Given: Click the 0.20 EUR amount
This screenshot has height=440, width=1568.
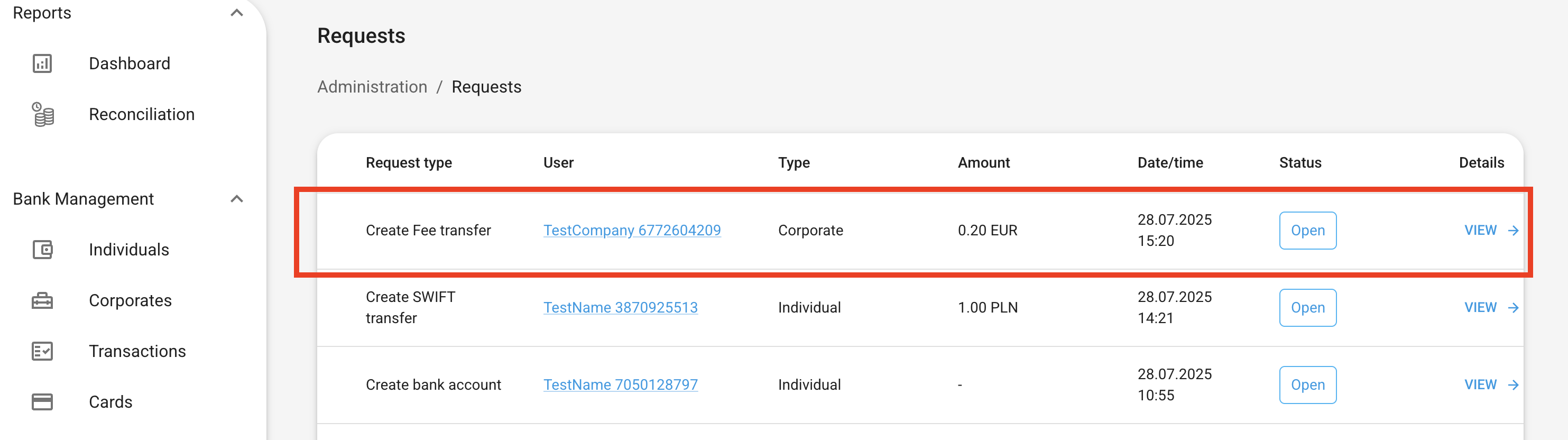Looking at the screenshot, I should point(988,231).
